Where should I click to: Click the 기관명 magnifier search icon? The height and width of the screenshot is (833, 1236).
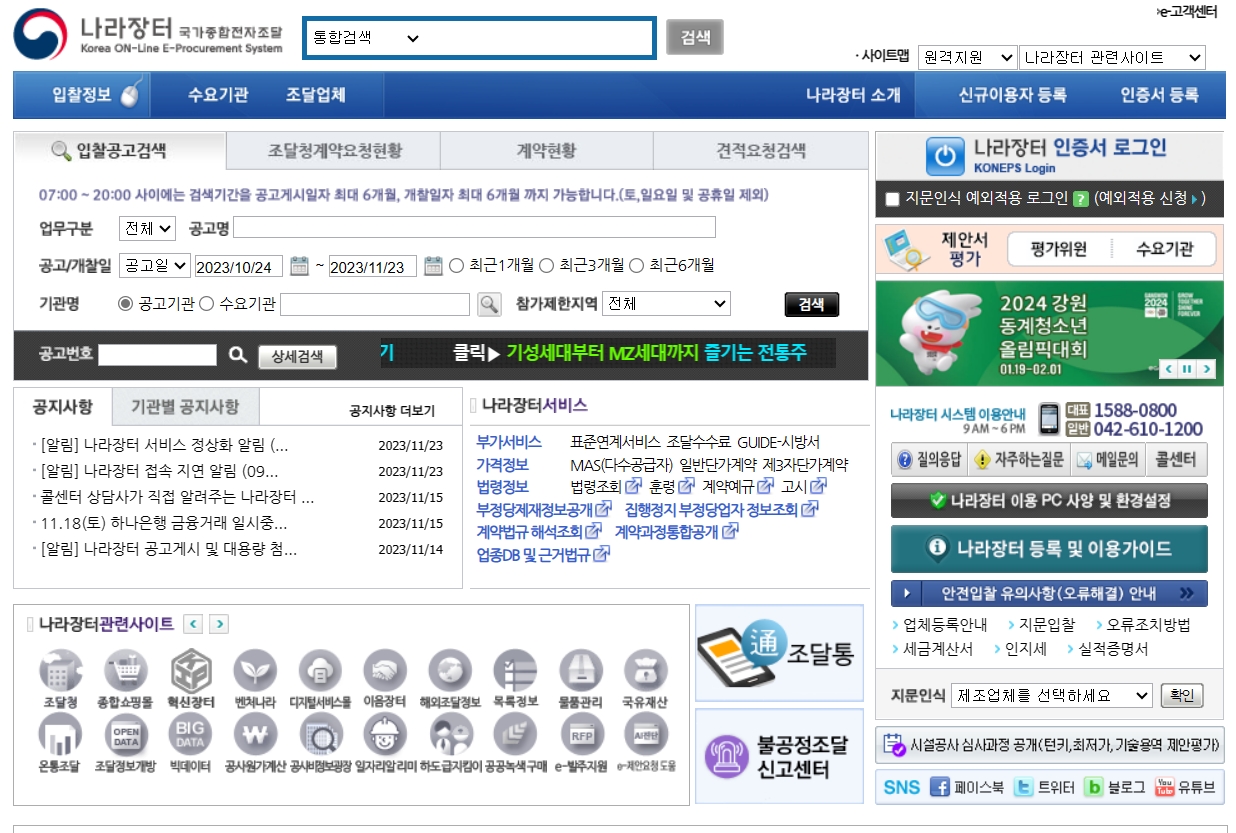tap(489, 304)
